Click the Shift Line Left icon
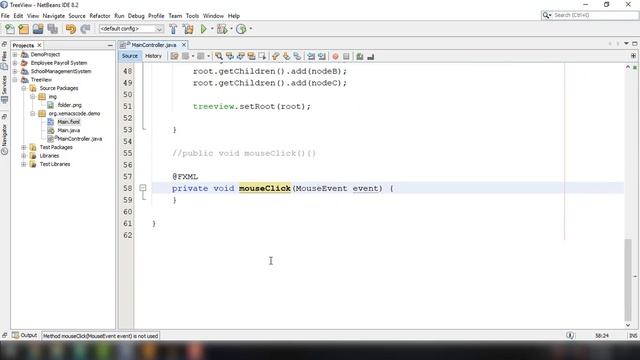Screen dimensions: 640x360 [x=311, y=56]
